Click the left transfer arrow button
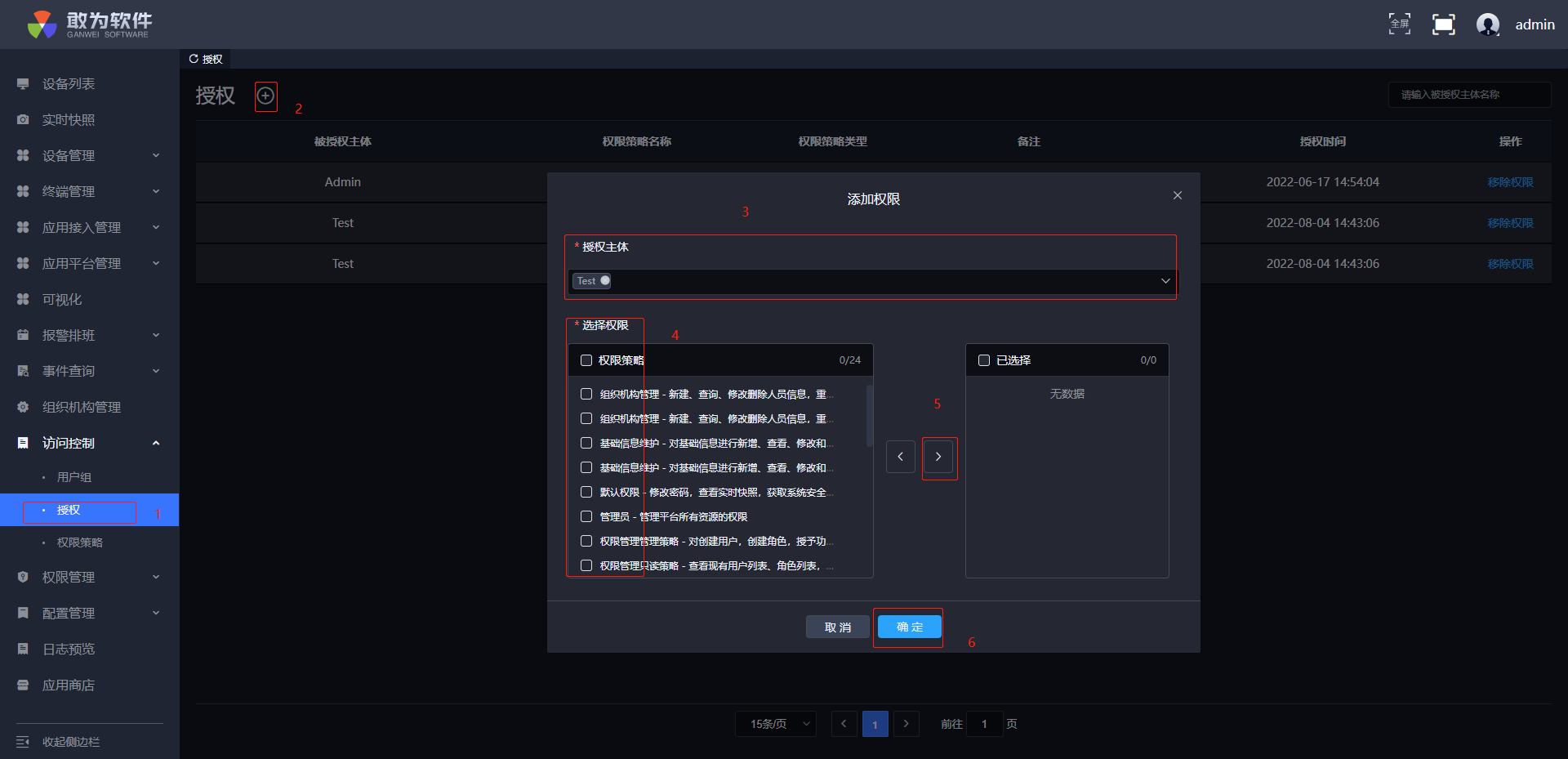The height and width of the screenshot is (759, 1568). pos(900,457)
